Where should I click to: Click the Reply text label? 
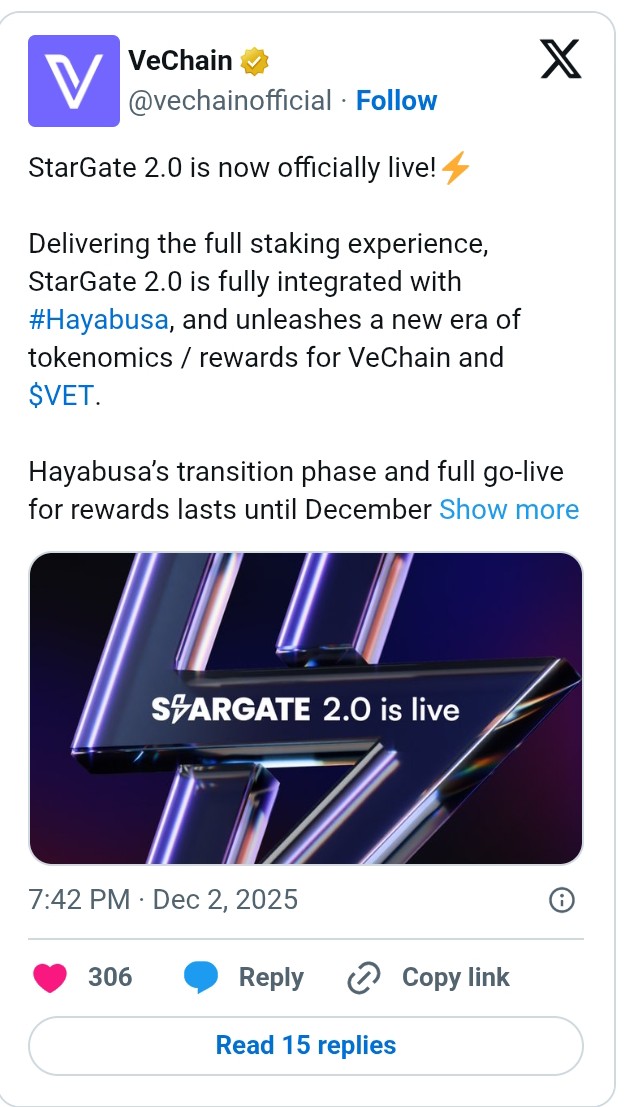pos(271,977)
